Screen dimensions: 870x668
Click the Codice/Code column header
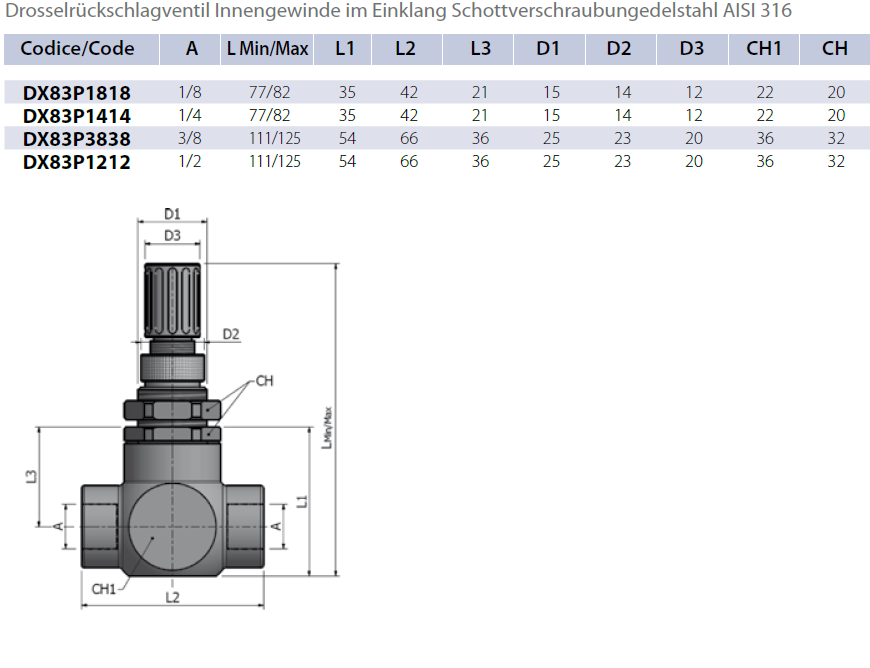(77, 49)
